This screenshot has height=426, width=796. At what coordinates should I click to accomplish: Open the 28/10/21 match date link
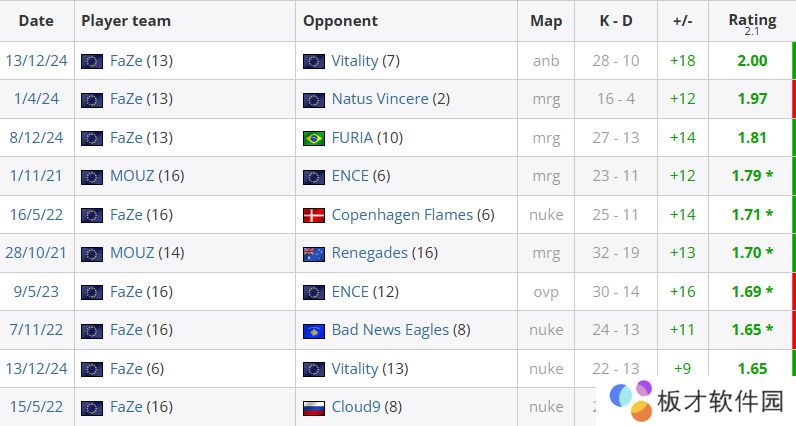pos(36,253)
